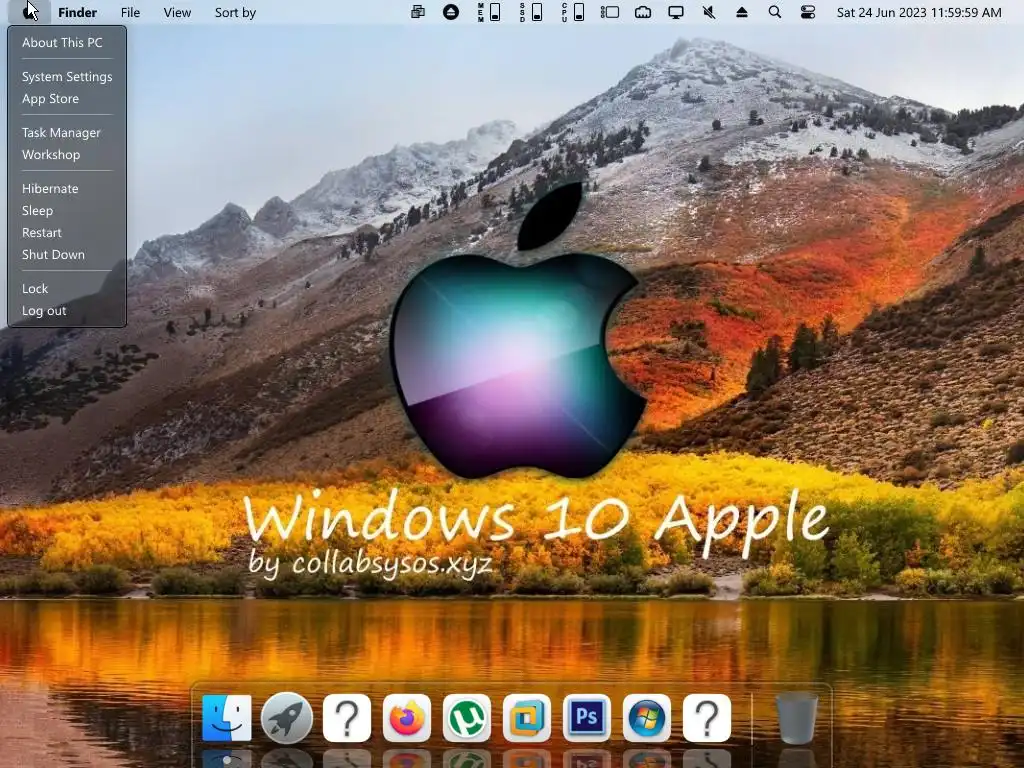The height and width of the screenshot is (768, 1024).
Task: Select About This PC
Action: click(62, 42)
